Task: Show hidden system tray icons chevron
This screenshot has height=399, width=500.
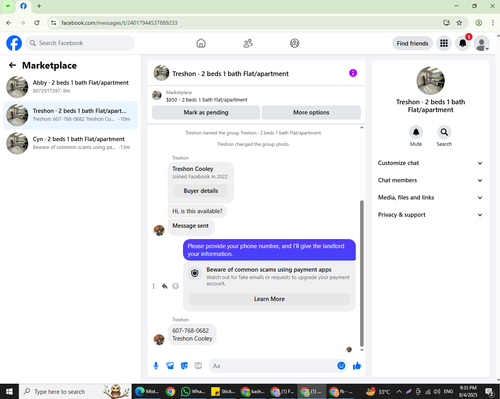Action: (x=399, y=391)
